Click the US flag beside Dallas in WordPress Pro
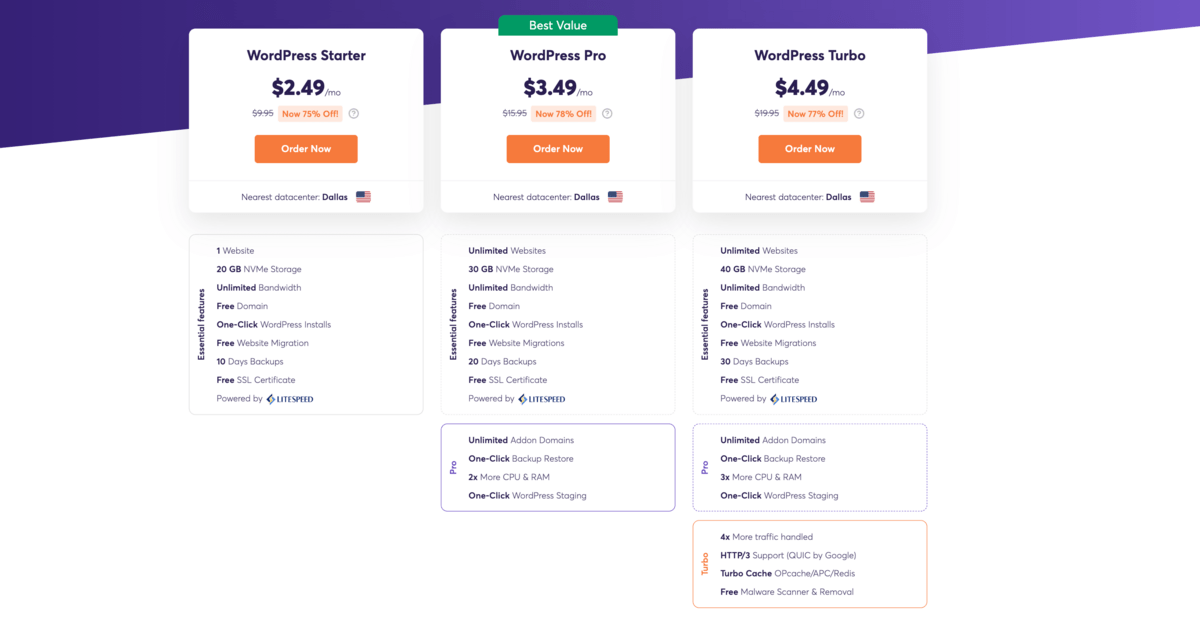Viewport: 1200px width, 619px height. pos(615,197)
